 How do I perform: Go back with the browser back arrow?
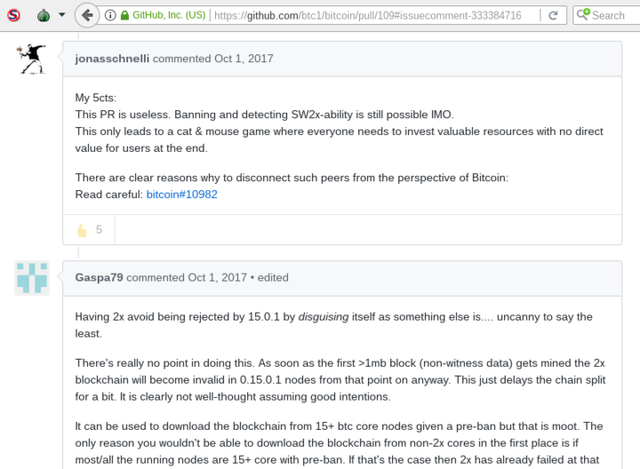click(87, 16)
